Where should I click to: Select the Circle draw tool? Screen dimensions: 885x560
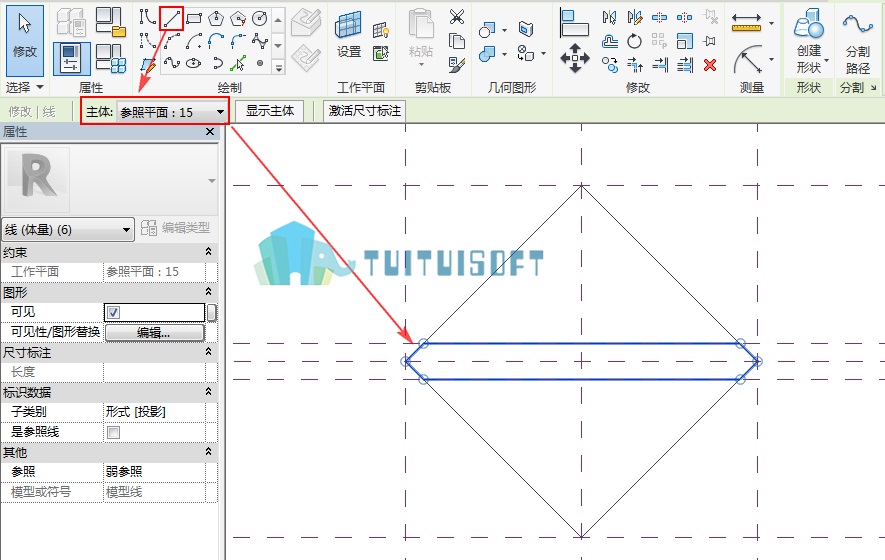[260, 19]
